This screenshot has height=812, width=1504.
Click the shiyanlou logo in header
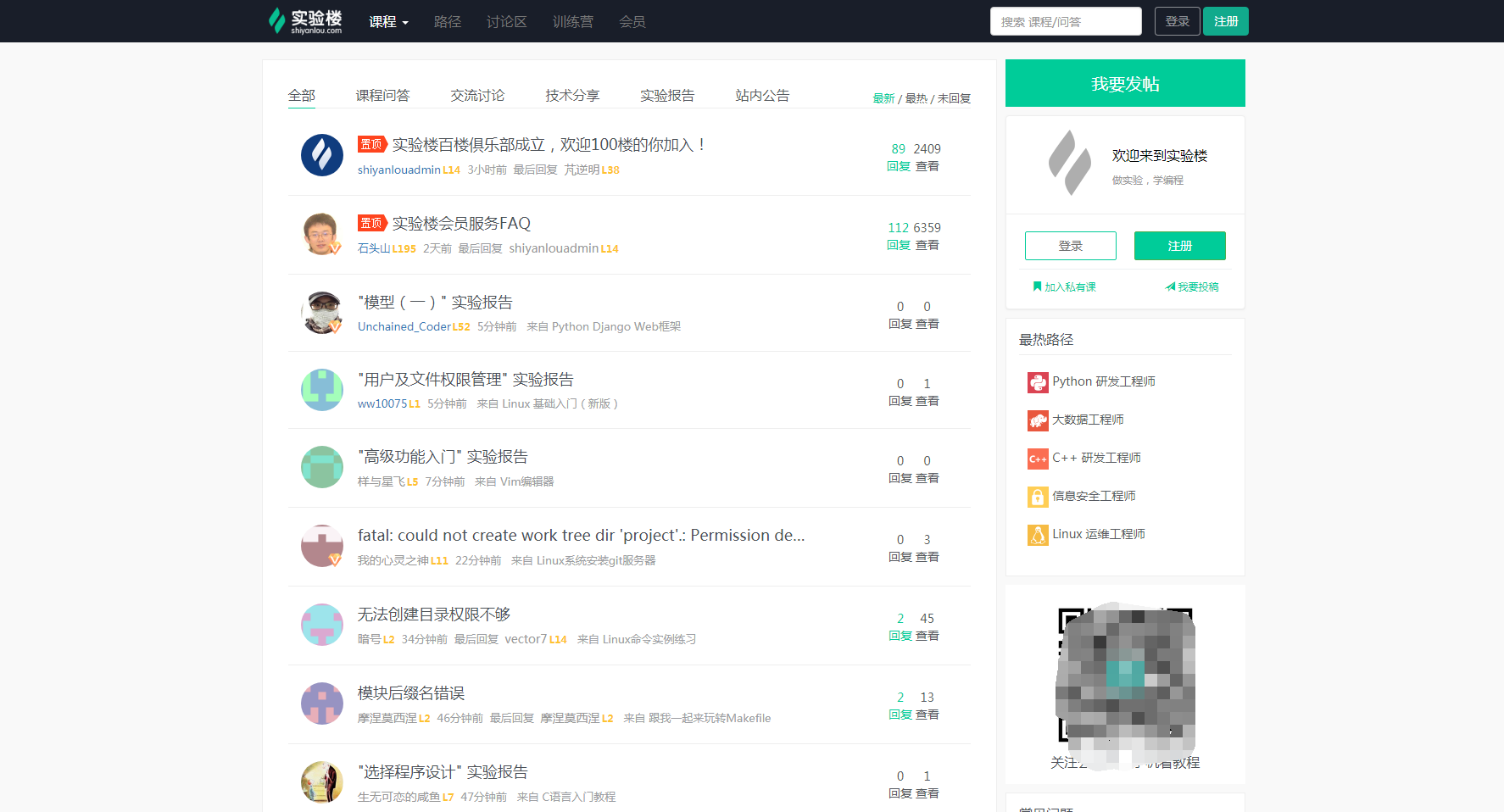305,21
